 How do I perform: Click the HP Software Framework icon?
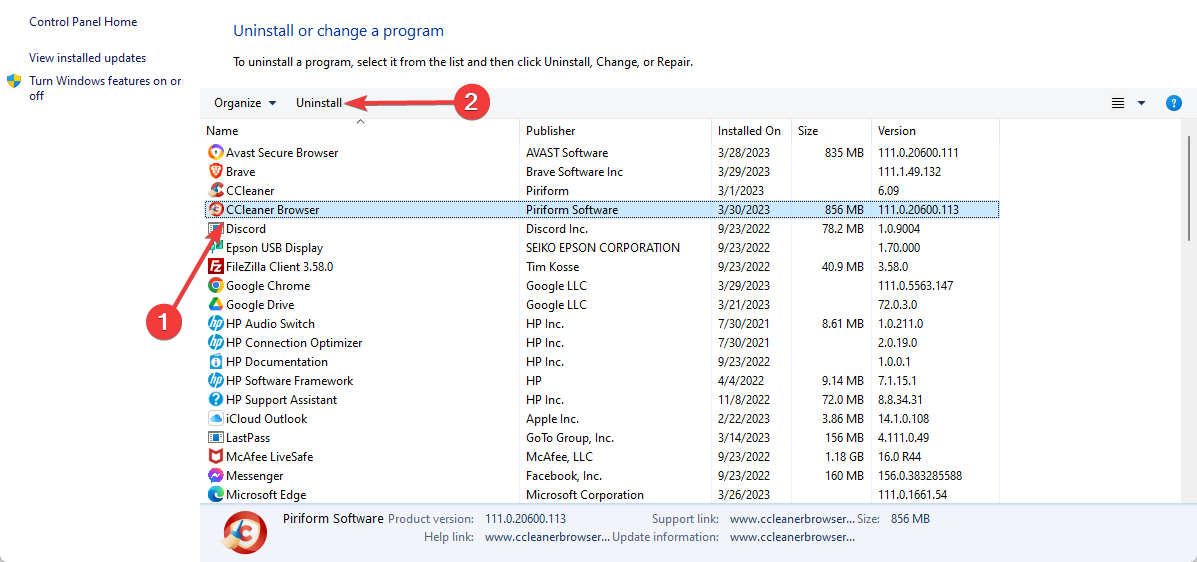(x=215, y=380)
